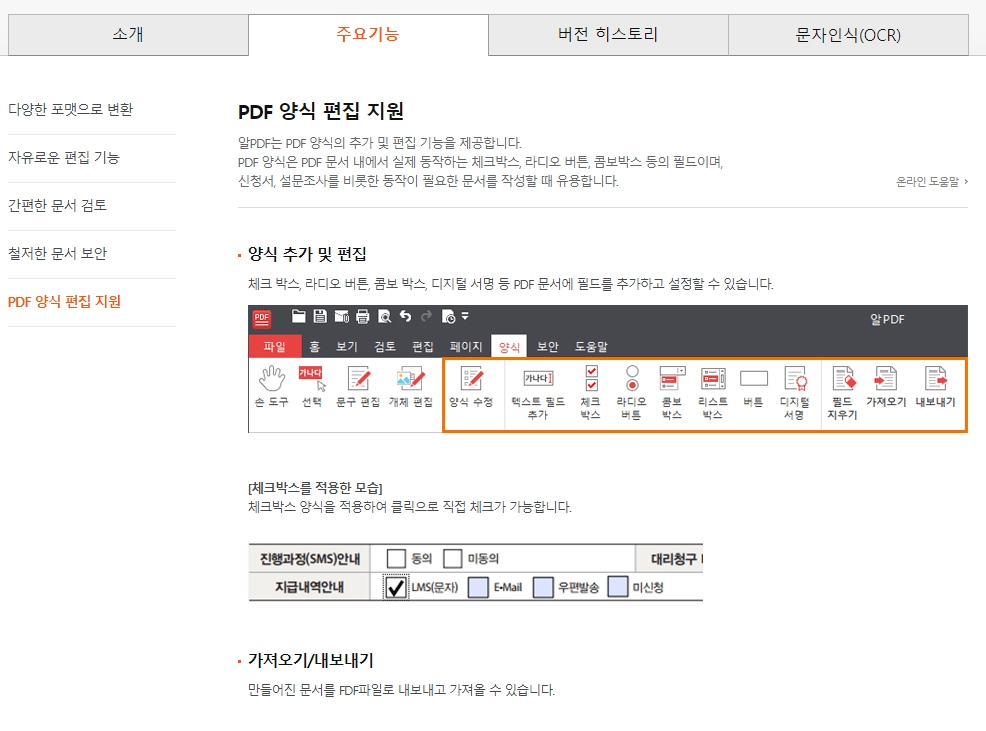Click the print preview magnifier icon
The width and height of the screenshot is (986, 731).
(x=384, y=316)
